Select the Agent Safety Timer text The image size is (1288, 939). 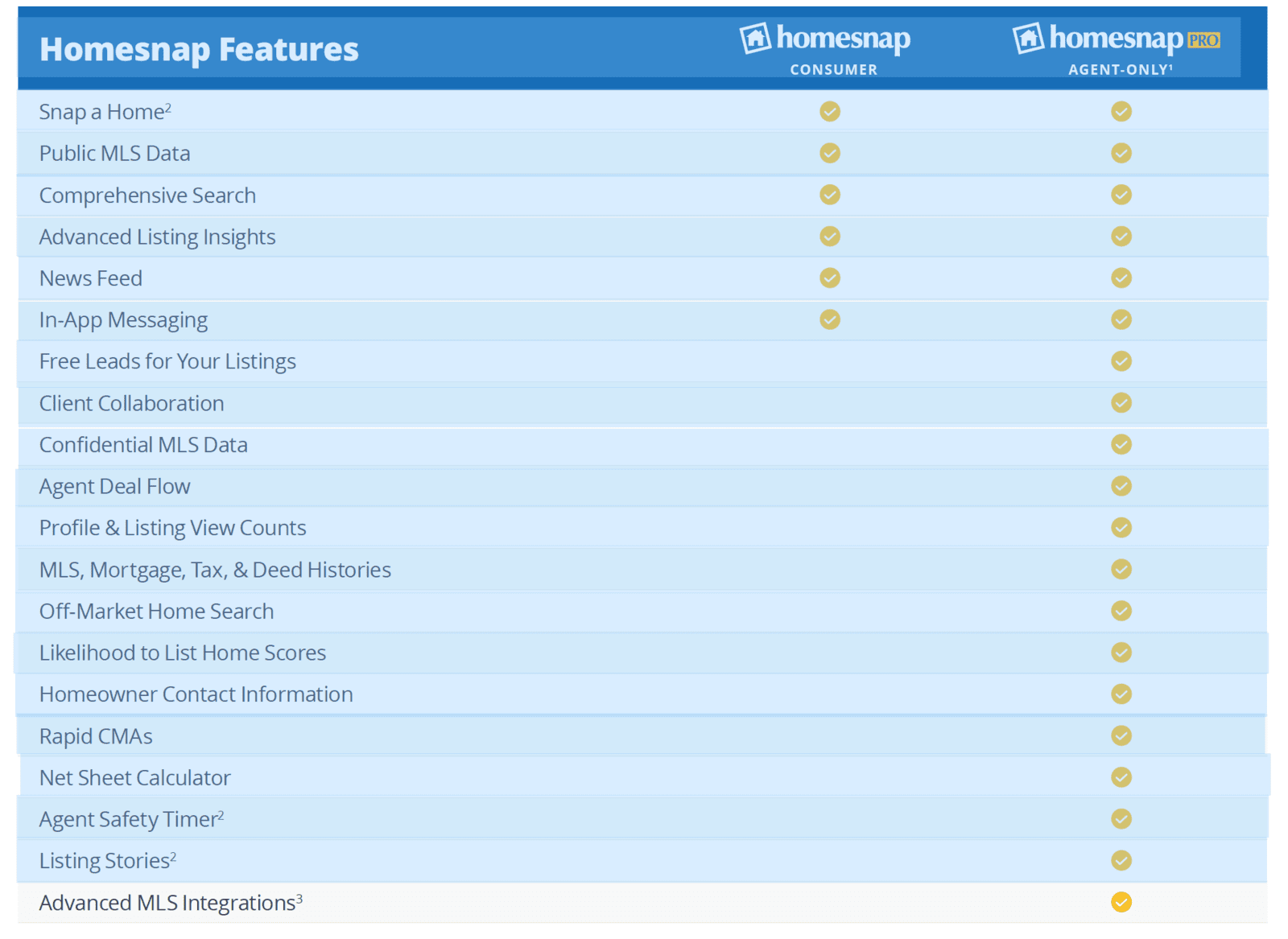tap(132, 820)
